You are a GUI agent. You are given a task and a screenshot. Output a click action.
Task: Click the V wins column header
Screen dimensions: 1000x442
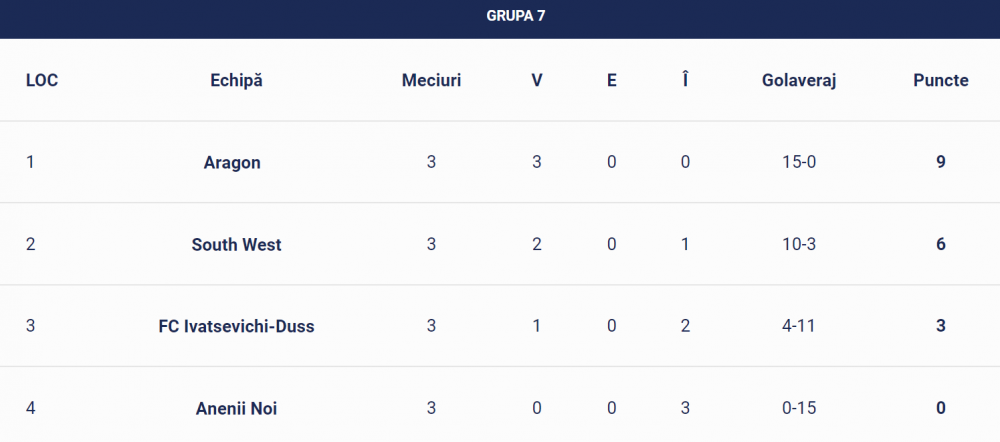(537, 80)
